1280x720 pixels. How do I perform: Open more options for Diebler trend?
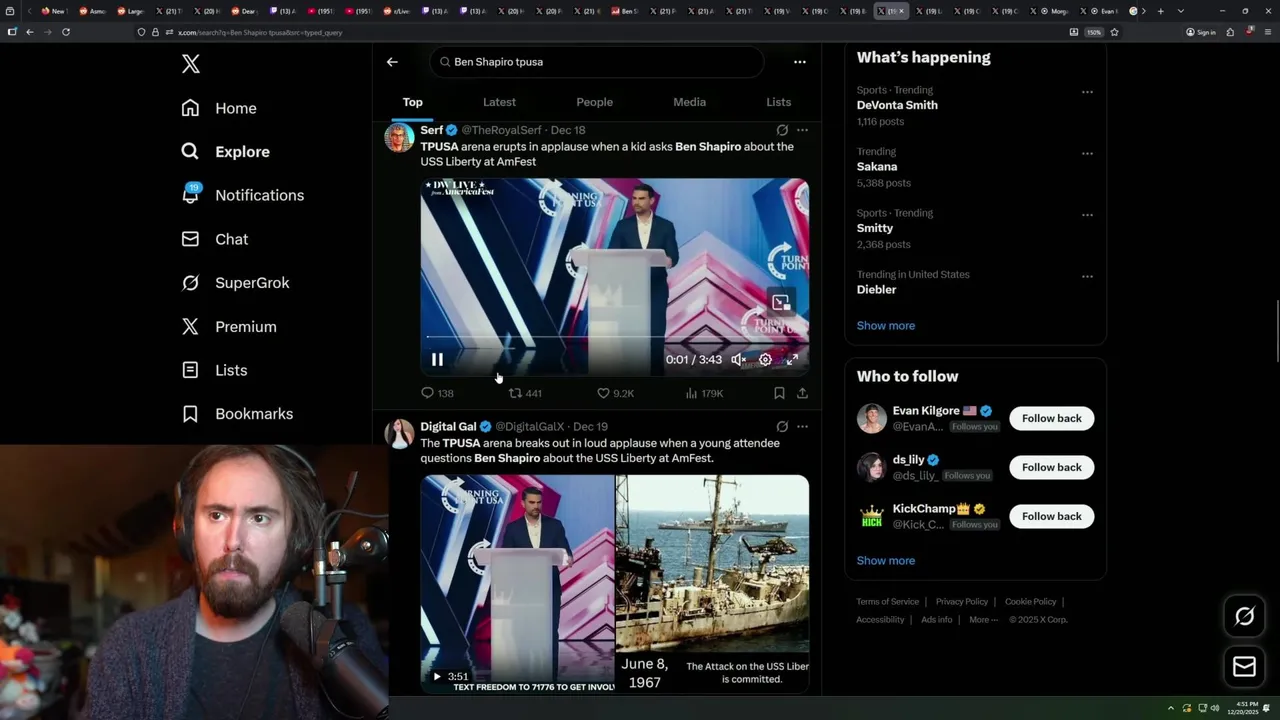click(x=1087, y=276)
